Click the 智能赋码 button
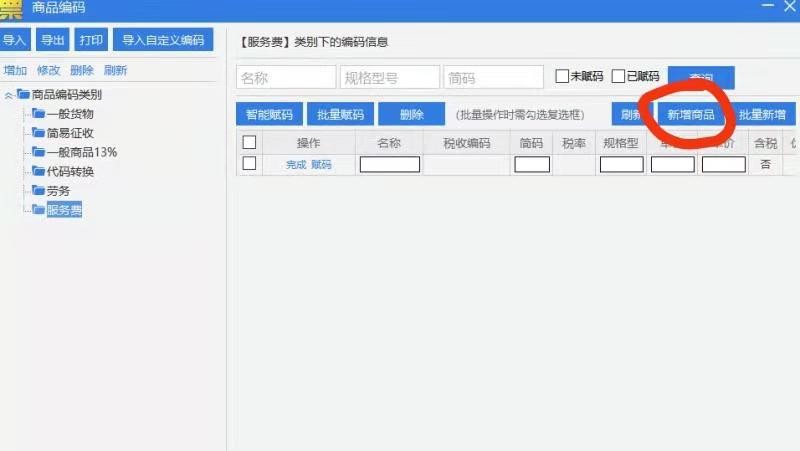 [x=268, y=114]
